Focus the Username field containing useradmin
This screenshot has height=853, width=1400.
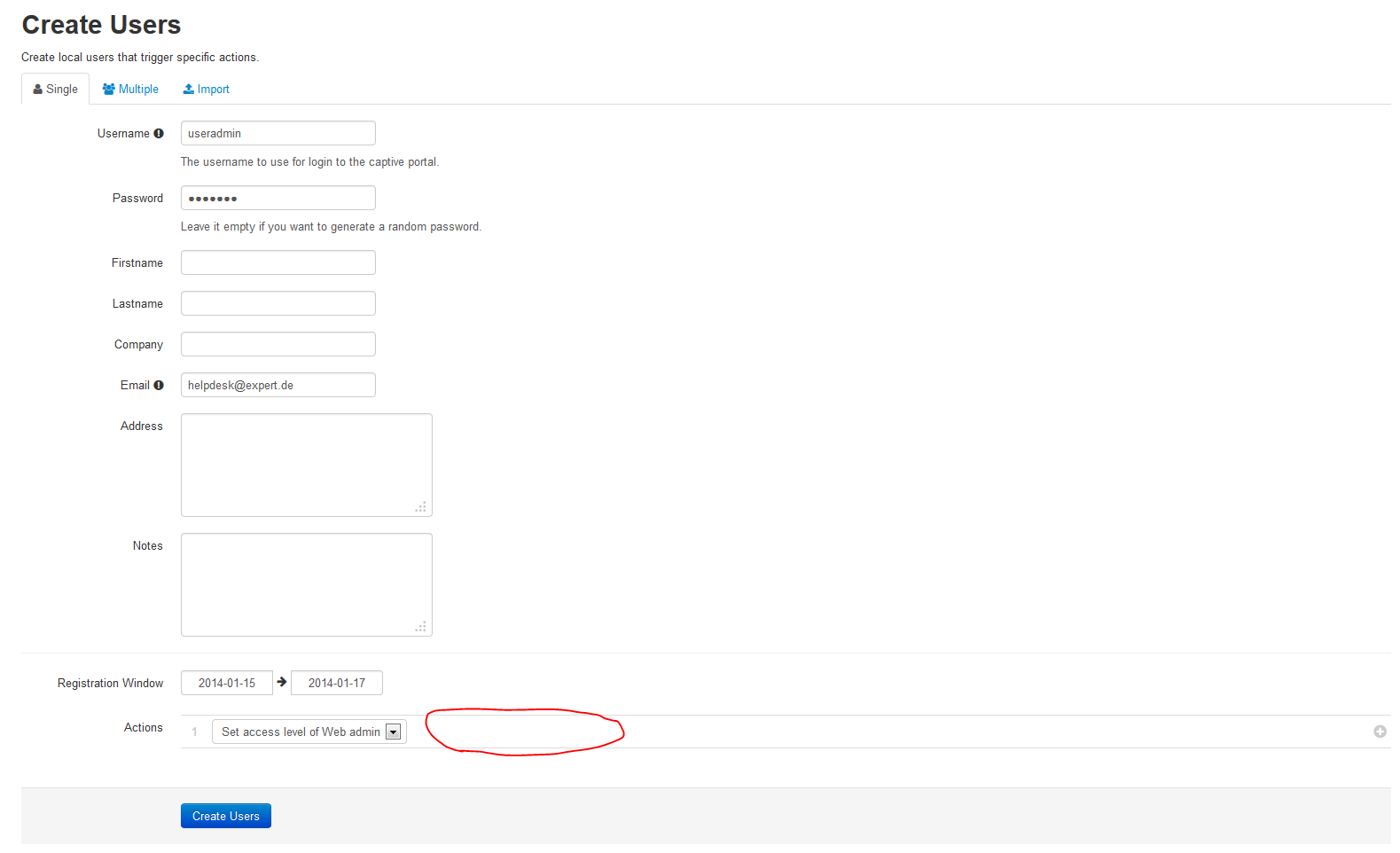coord(278,134)
